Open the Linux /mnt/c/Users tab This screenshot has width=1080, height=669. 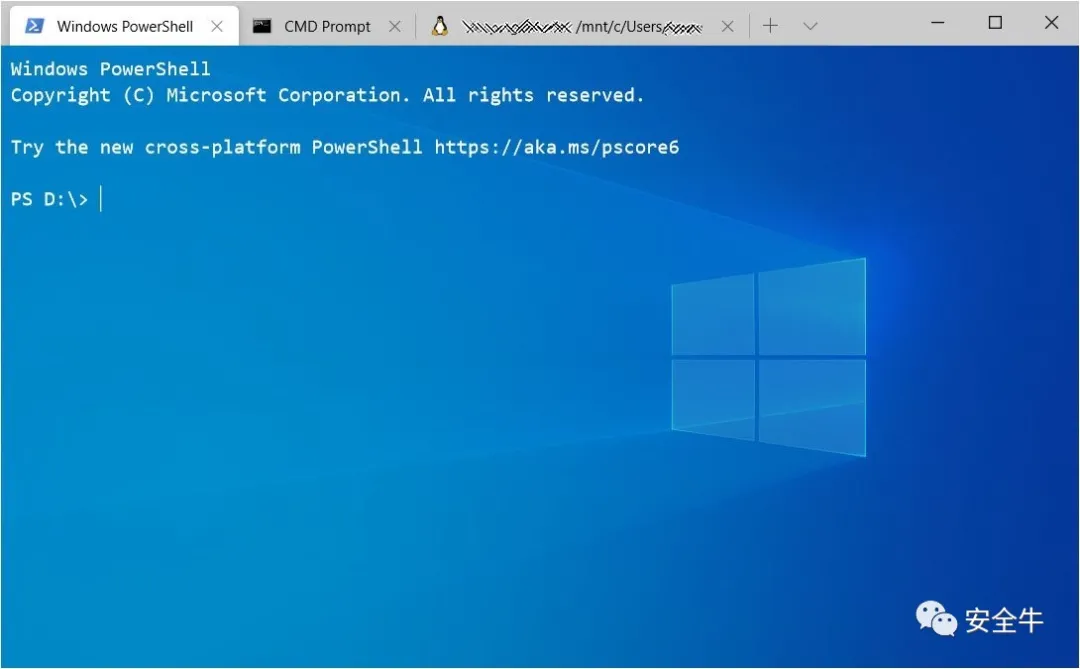pyautogui.click(x=583, y=26)
